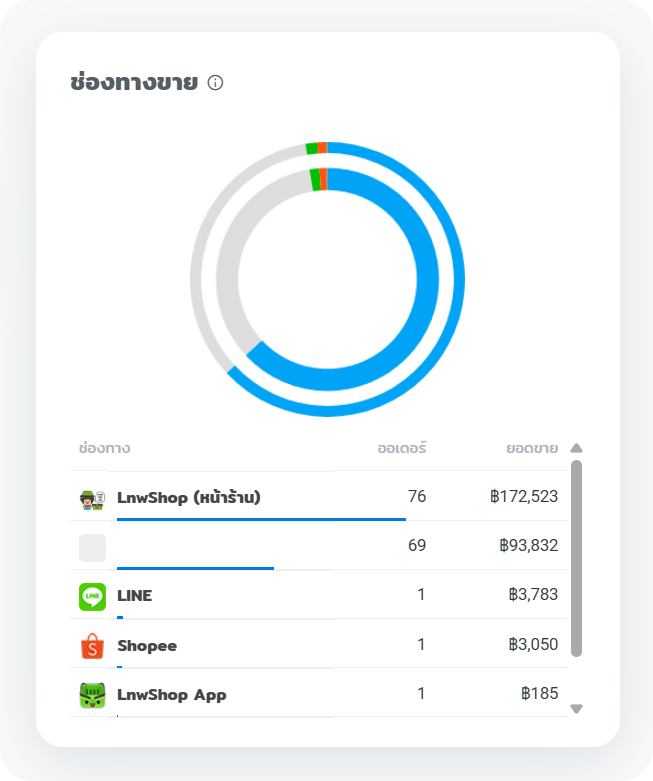
Task: Click the outer blue donut ring segment
Action: [458, 279]
